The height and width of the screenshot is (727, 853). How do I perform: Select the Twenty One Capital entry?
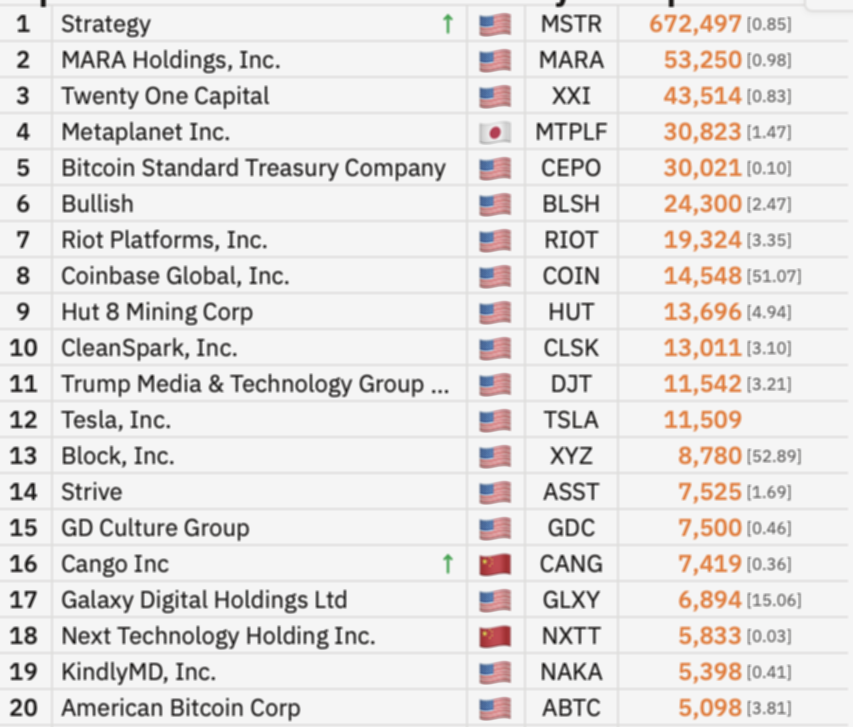[x=165, y=96]
